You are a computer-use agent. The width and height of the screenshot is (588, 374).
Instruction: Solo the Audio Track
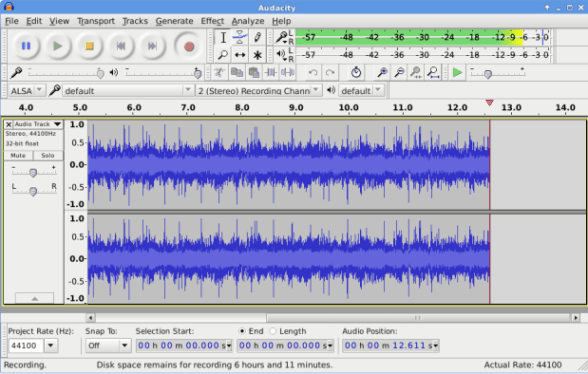[48, 155]
